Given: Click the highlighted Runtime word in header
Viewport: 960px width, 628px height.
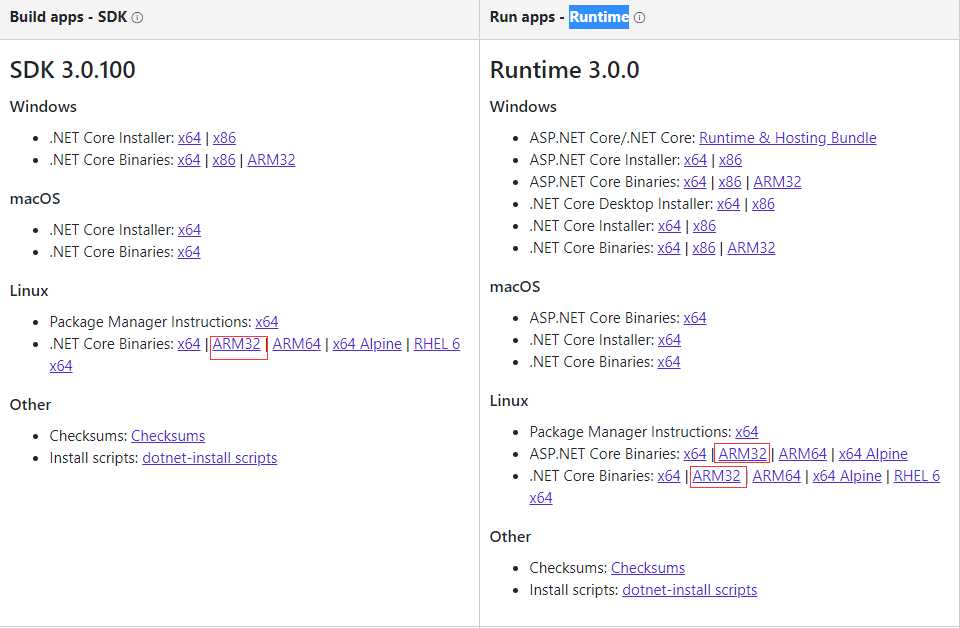Looking at the screenshot, I should (x=599, y=17).
